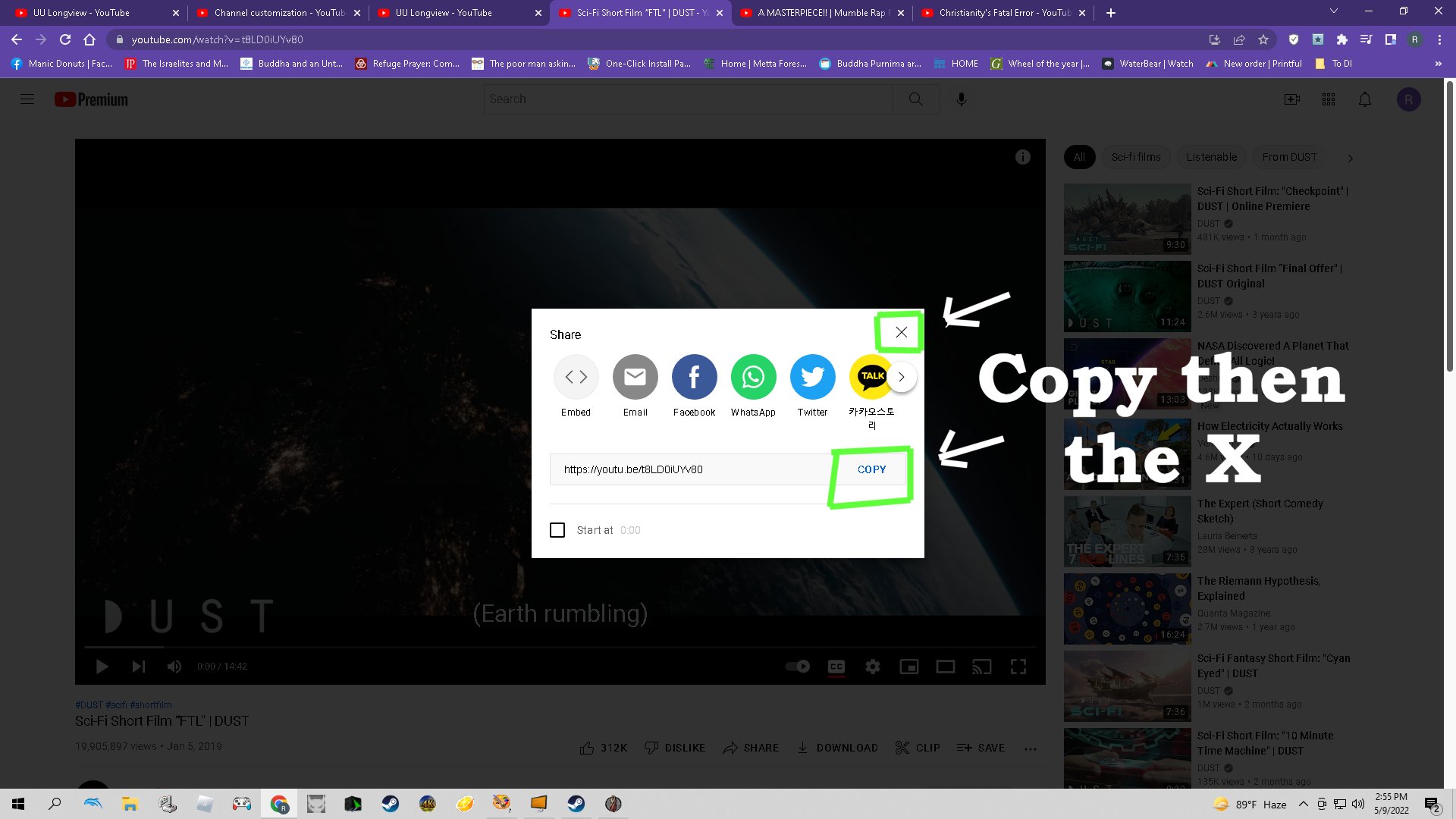Play the video
The height and width of the screenshot is (819, 1456).
pos(102,667)
